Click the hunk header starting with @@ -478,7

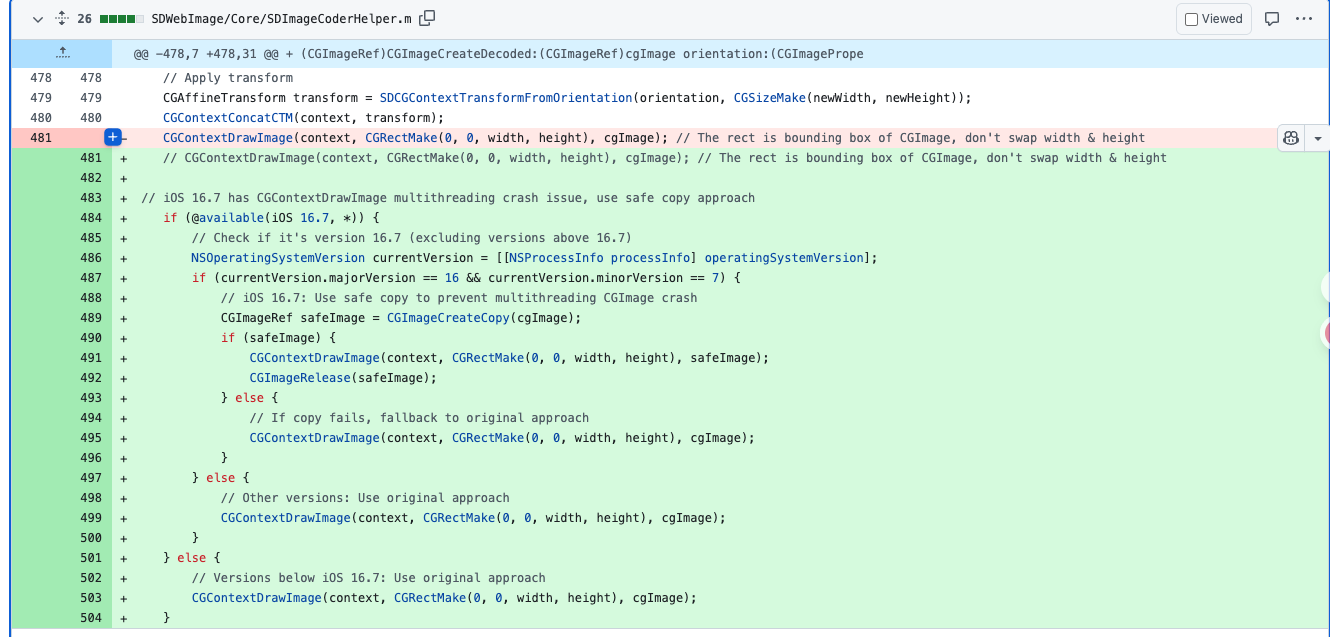point(500,53)
